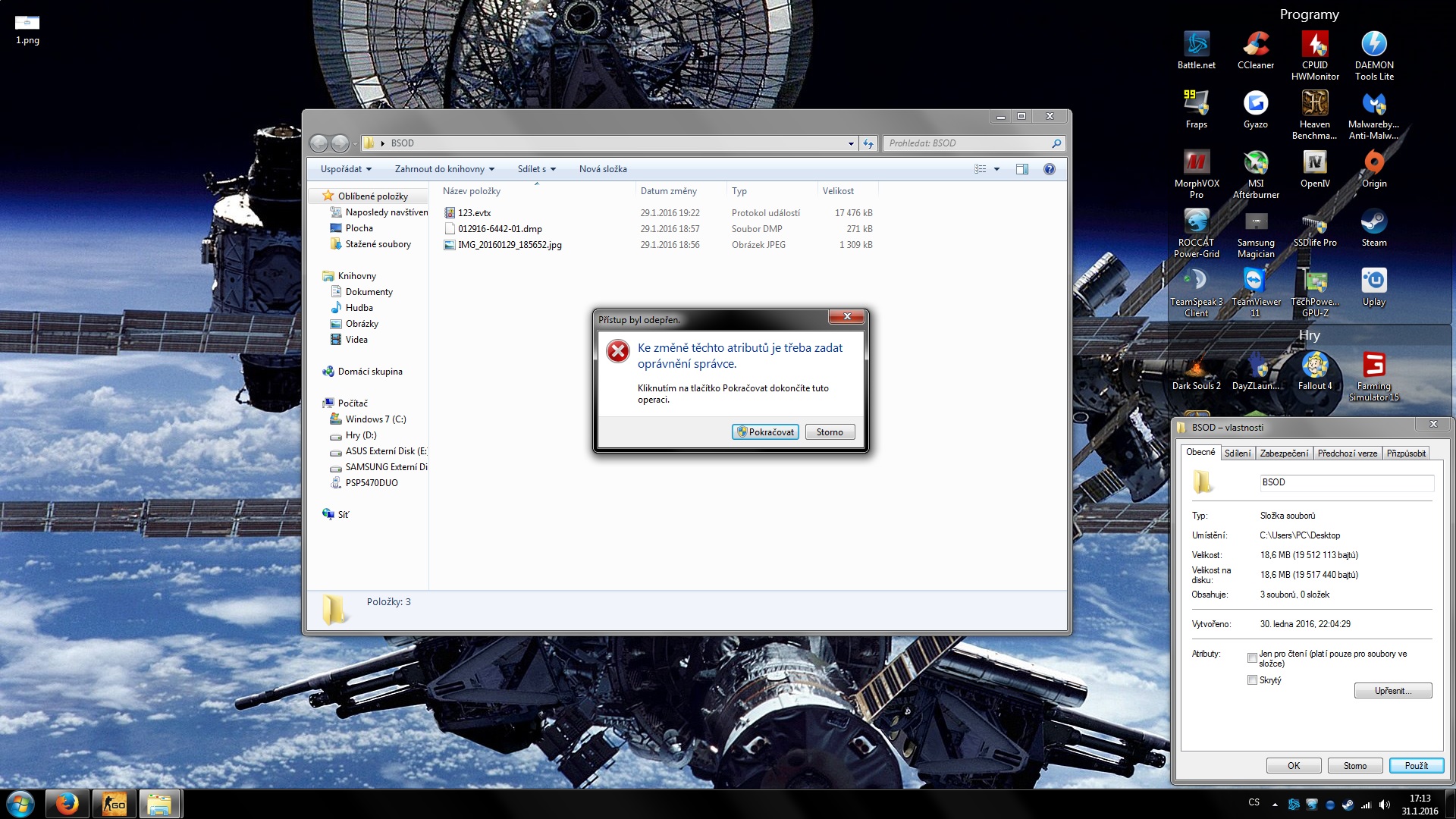Click the Explorer help icon
Image resolution: width=1456 pixels, height=819 pixels.
pos(1049,169)
